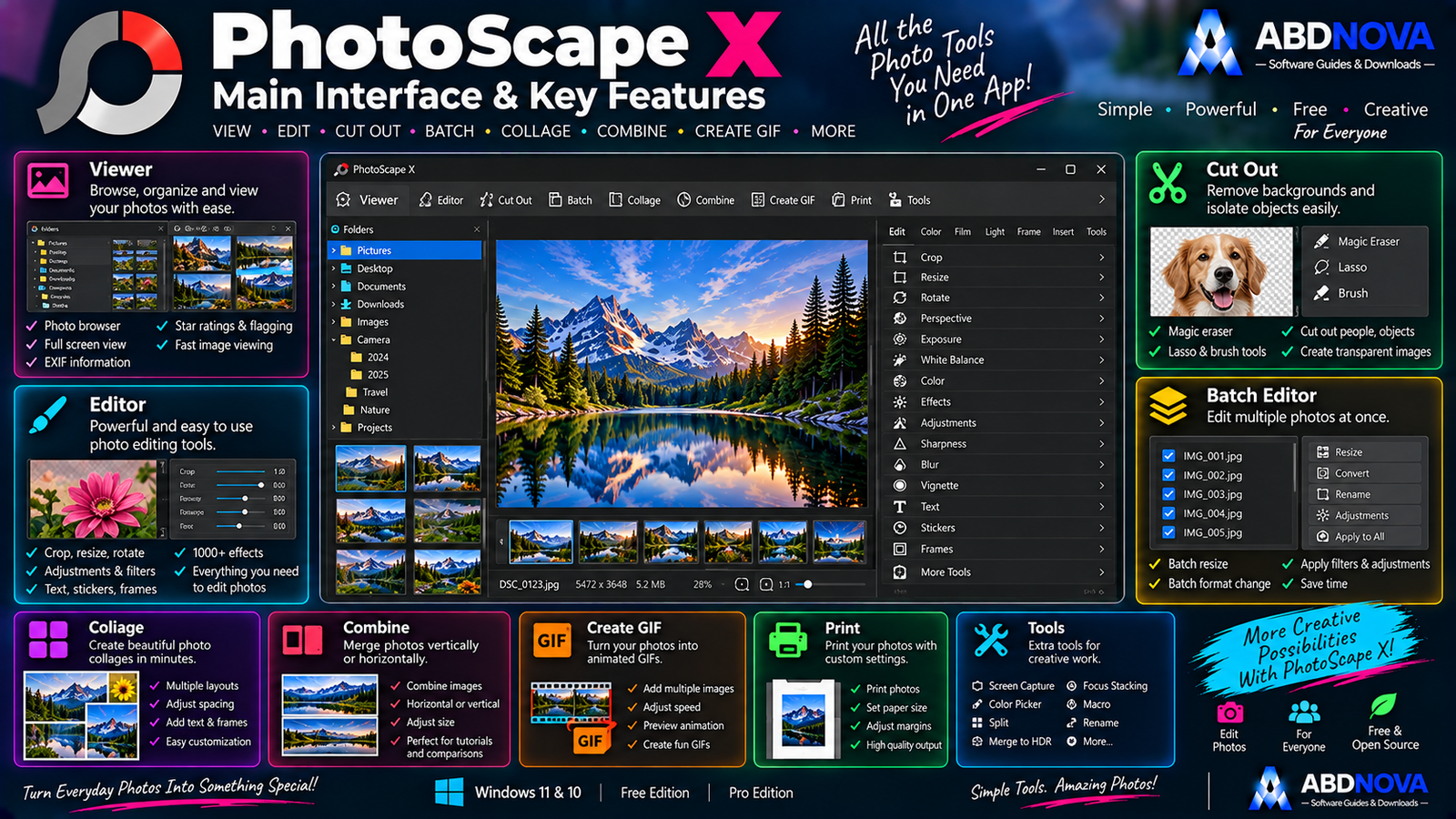Click the Brush icon in Cut Out card
This screenshot has height=819, width=1456.
tap(1321, 293)
